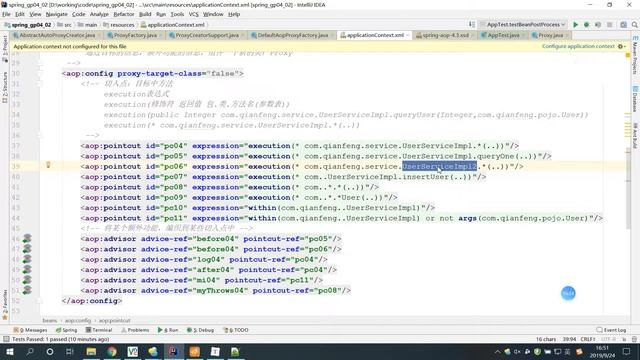Click the Windows Start button
Image resolution: width=640 pixels, height=360 pixels.
pyautogui.click(x=9, y=351)
